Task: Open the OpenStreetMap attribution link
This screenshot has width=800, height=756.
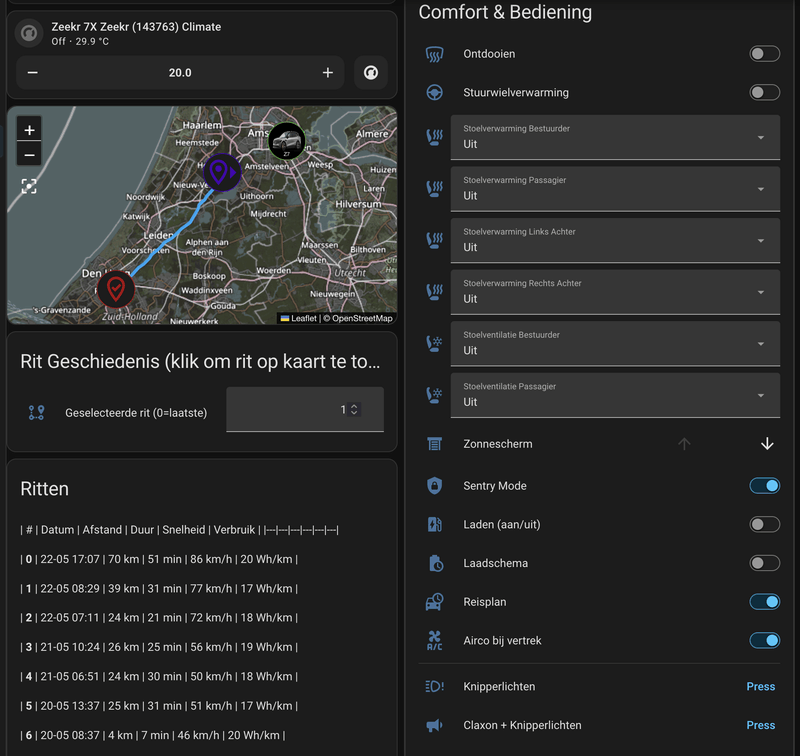Action: tap(362, 318)
